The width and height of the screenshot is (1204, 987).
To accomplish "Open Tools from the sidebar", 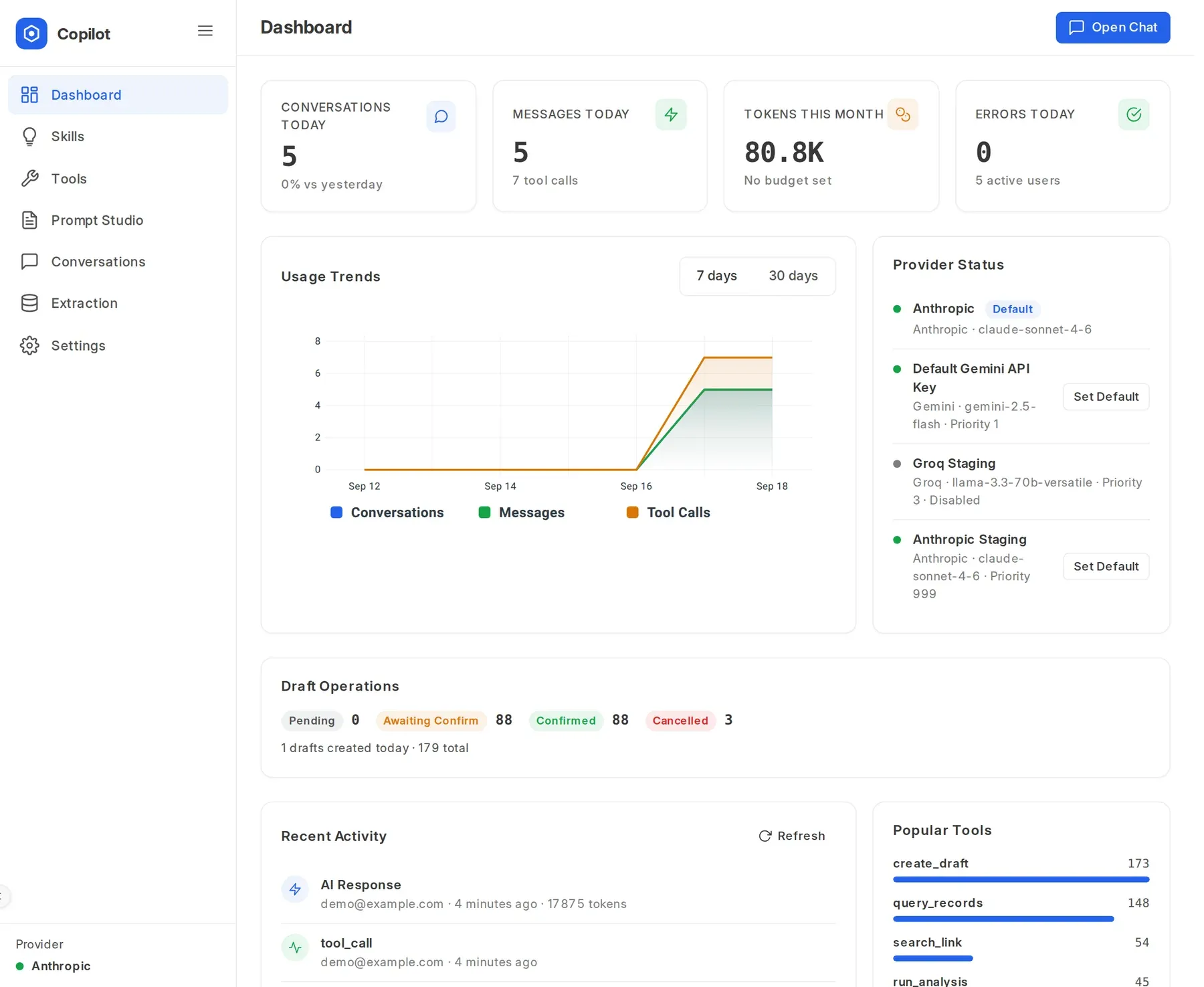I will click(118, 179).
